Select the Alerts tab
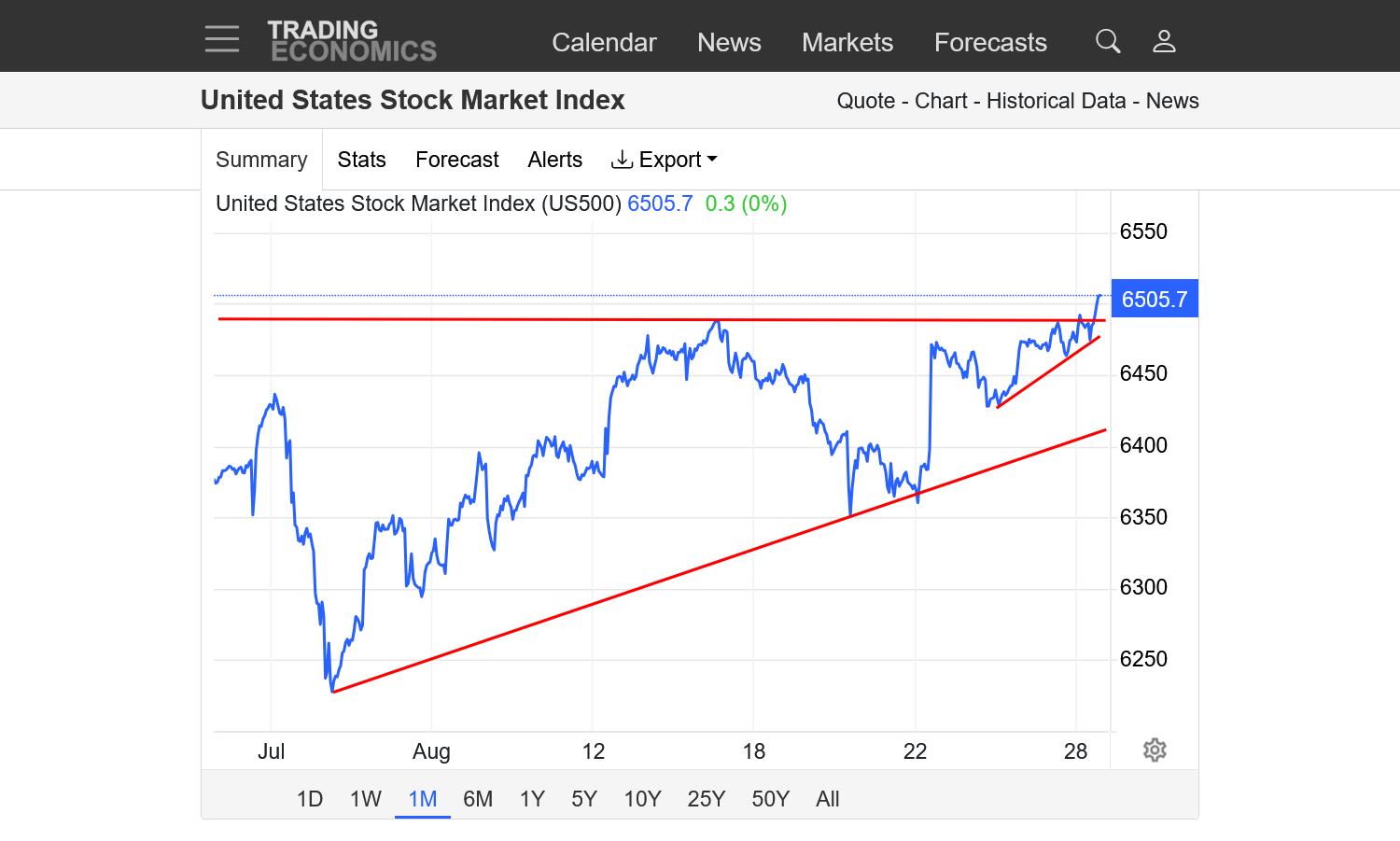The image size is (1400, 841). (x=554, y=160)
